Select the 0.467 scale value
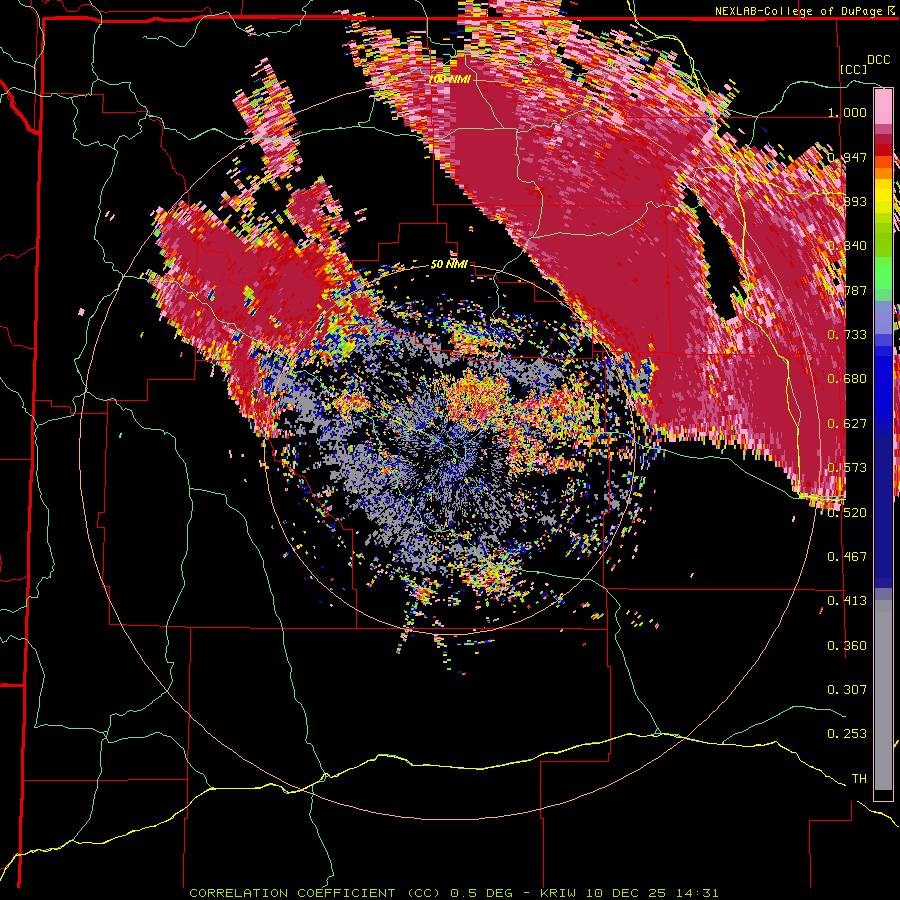The image size is (900, 900). [847, 557]
